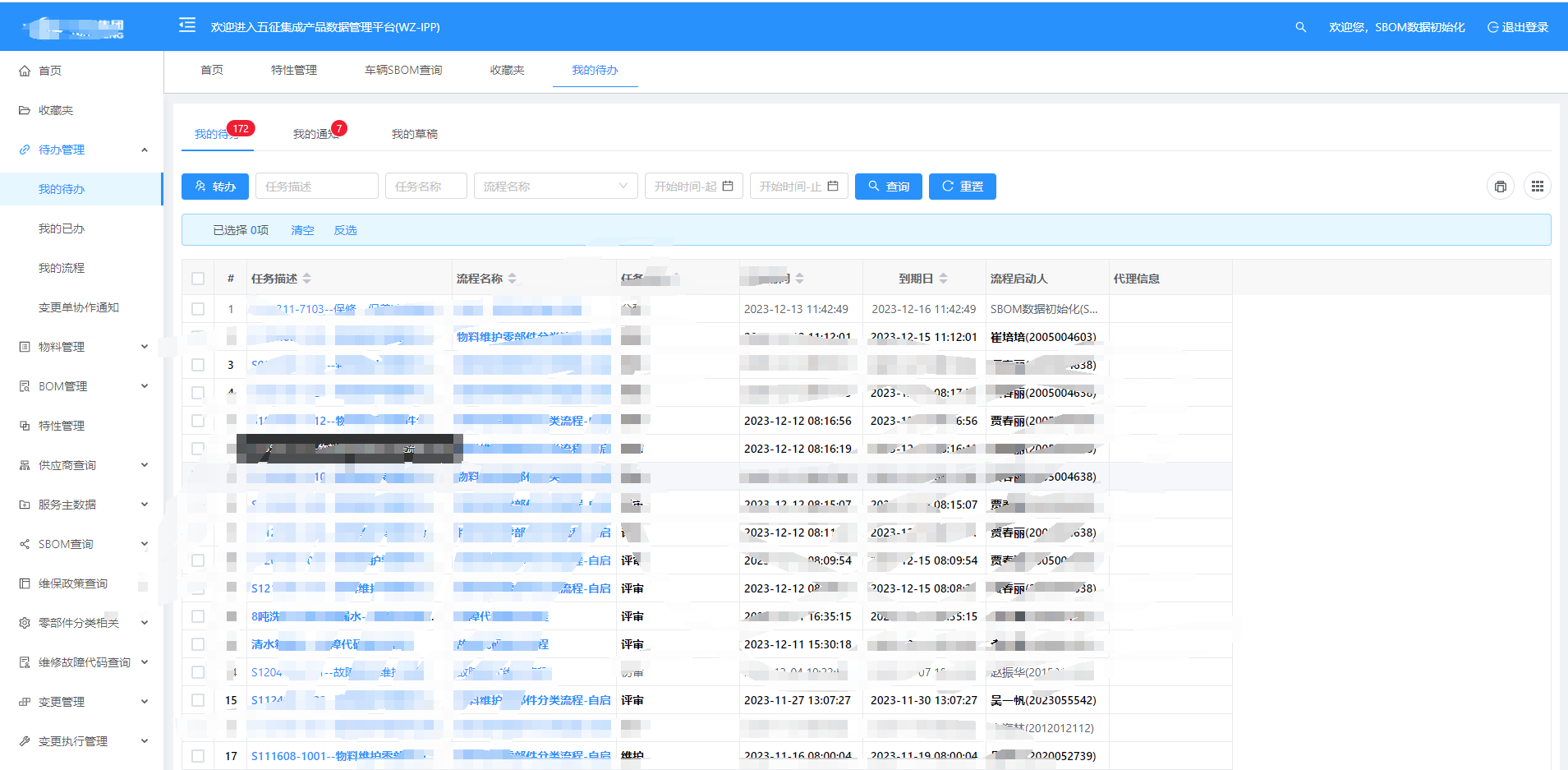Open 收藏夹 folder icon in sidebar
Image resolution: width=1568 pixels, height=770 pixels.
25,110
